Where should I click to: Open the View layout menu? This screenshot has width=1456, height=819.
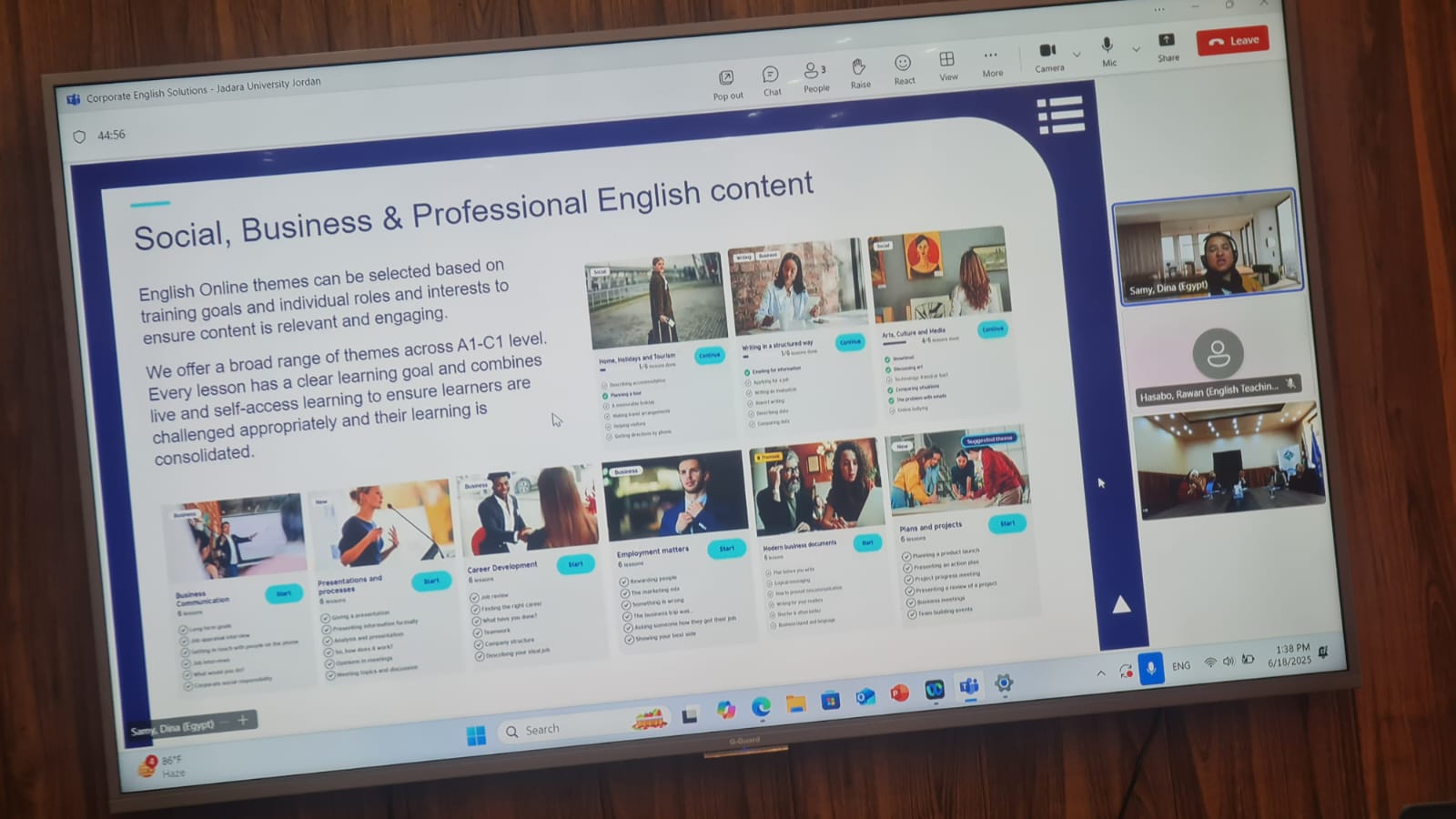(947, 64)
